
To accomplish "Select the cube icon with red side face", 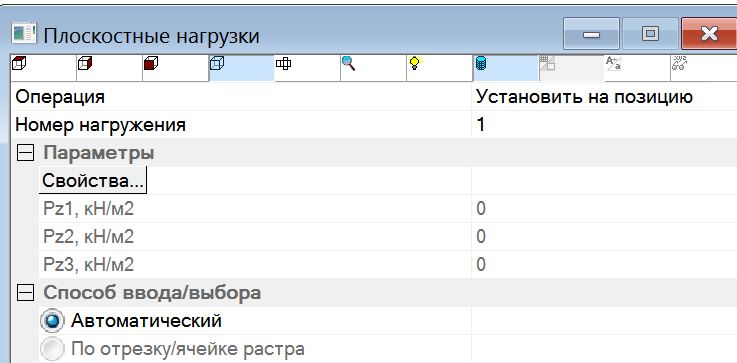I will (84, 62).
